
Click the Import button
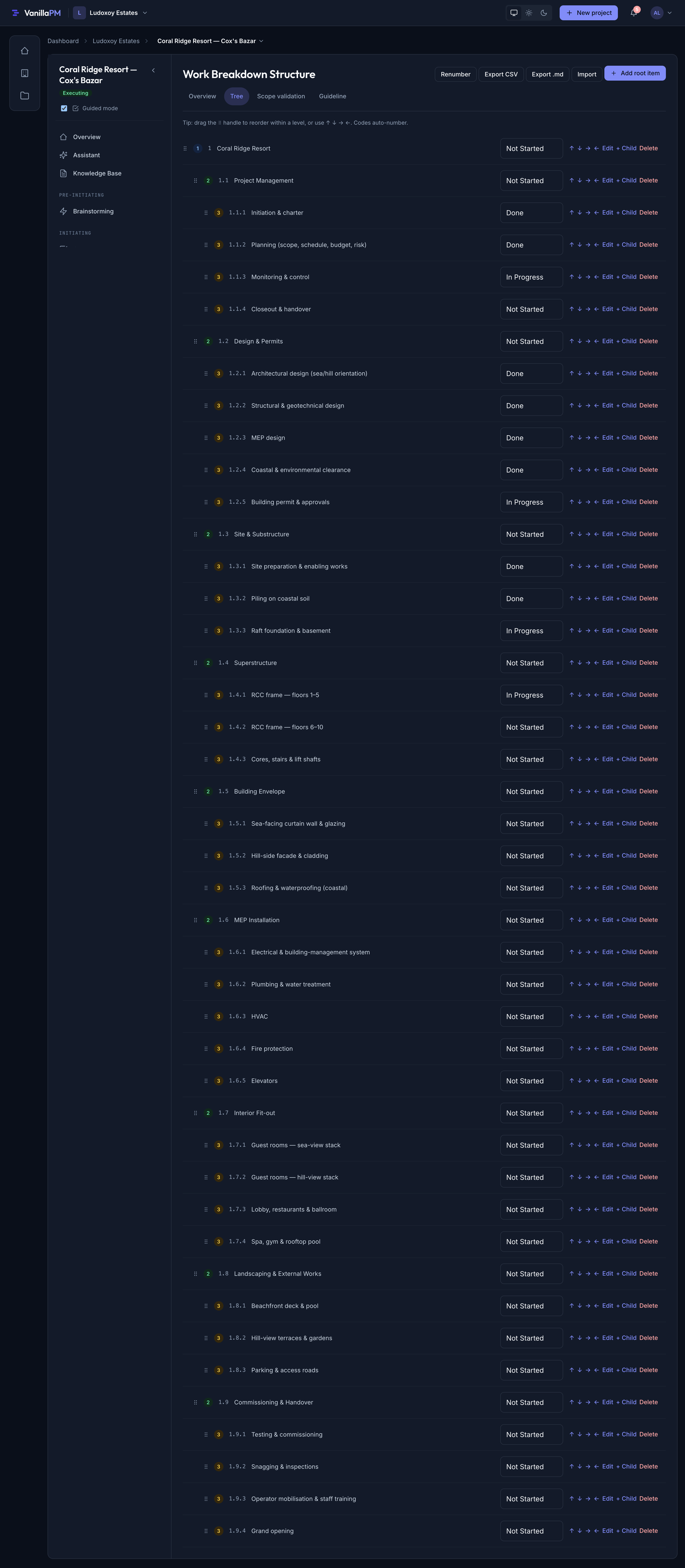(587, 74)
